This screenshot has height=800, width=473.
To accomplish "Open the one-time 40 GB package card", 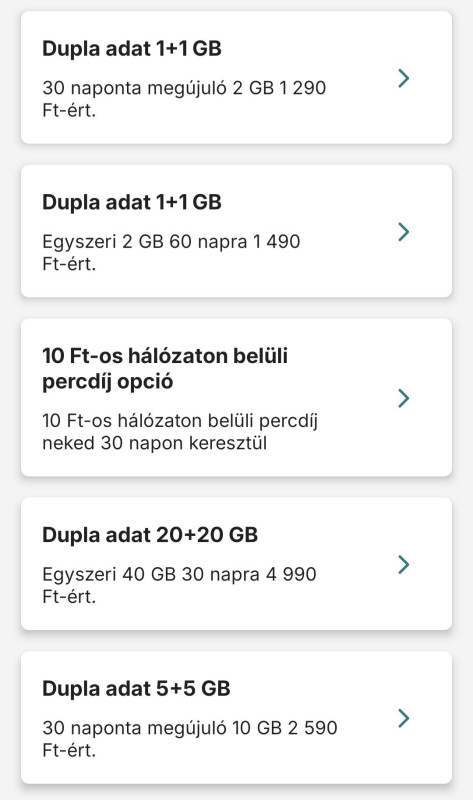I will tap(236, 564).
